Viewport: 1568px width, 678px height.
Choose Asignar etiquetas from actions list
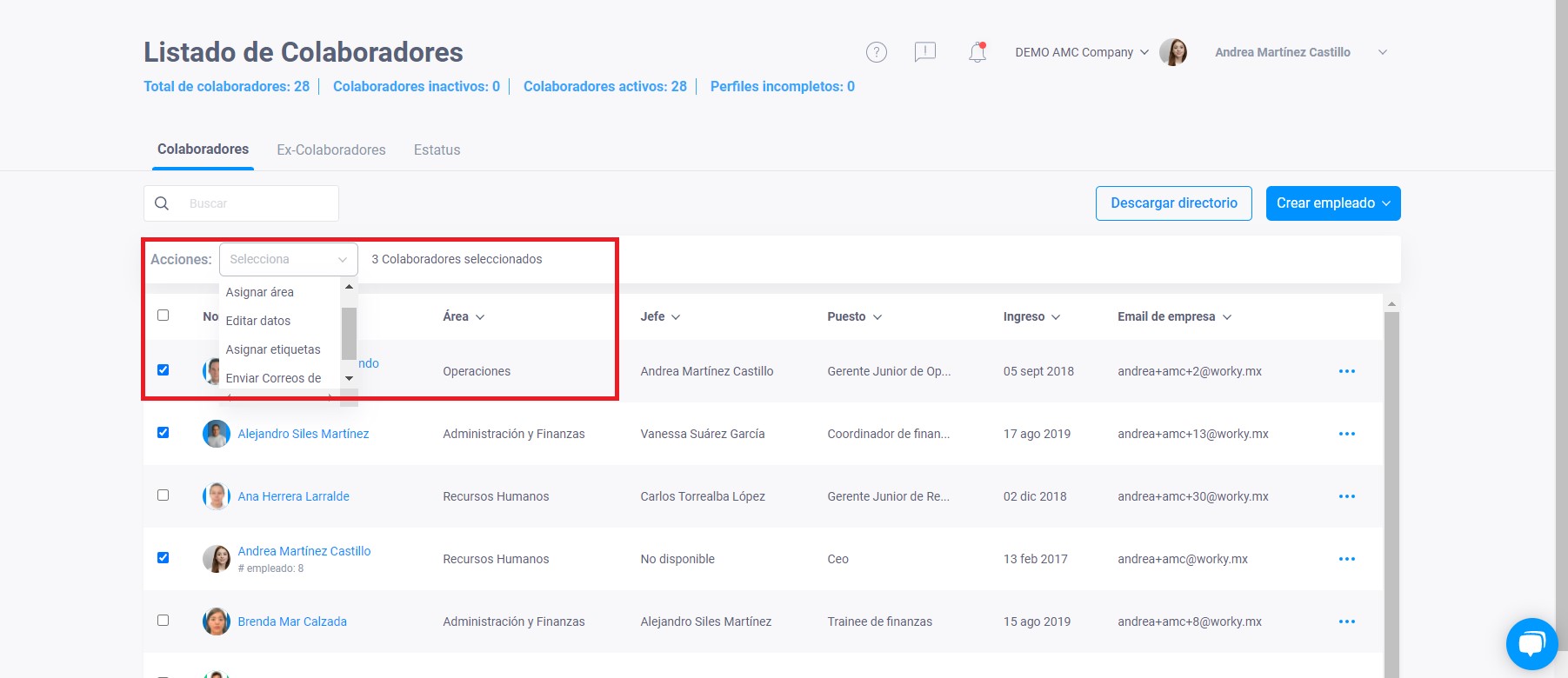pyautogui.click(x=273, y=349)
